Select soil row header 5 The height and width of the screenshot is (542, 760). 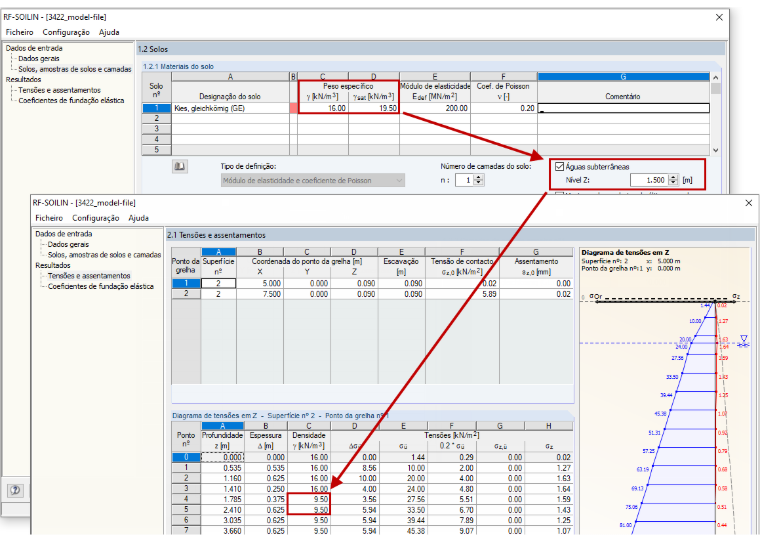tap(157, 150)
